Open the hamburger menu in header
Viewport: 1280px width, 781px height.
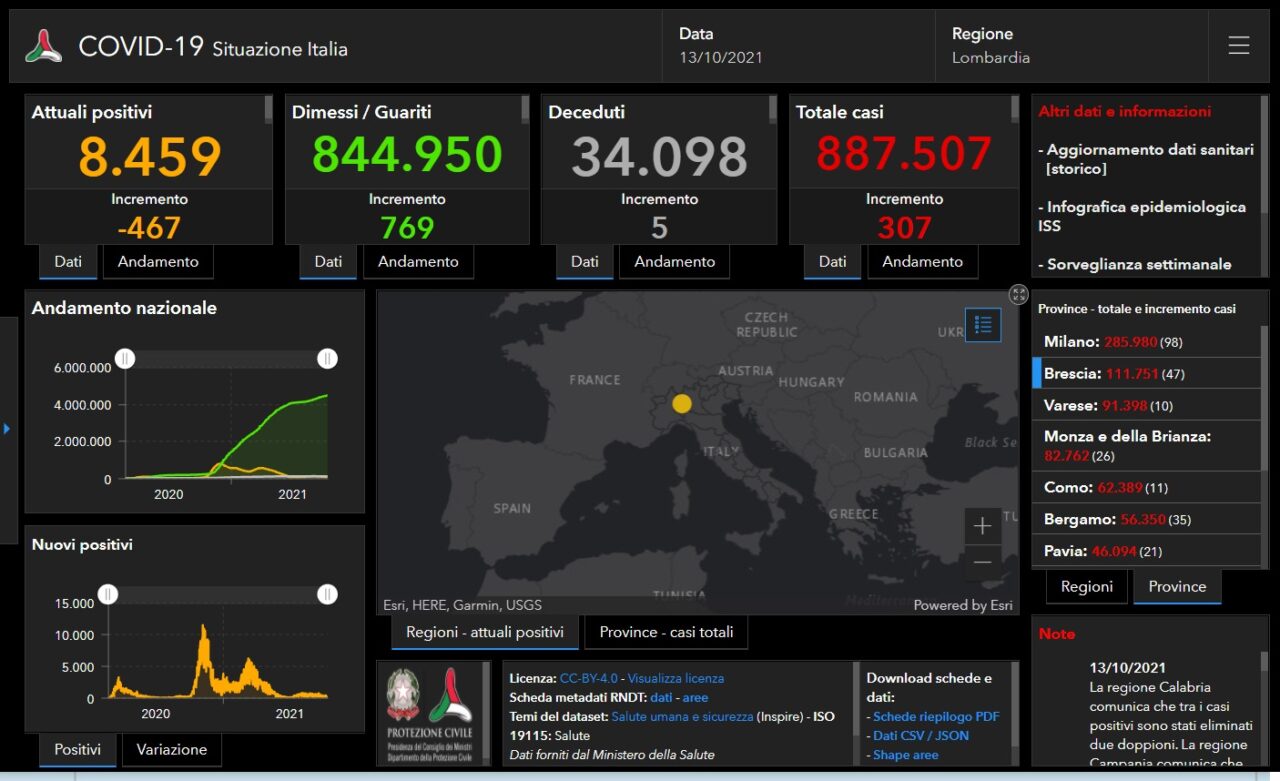click(1239, 46)
